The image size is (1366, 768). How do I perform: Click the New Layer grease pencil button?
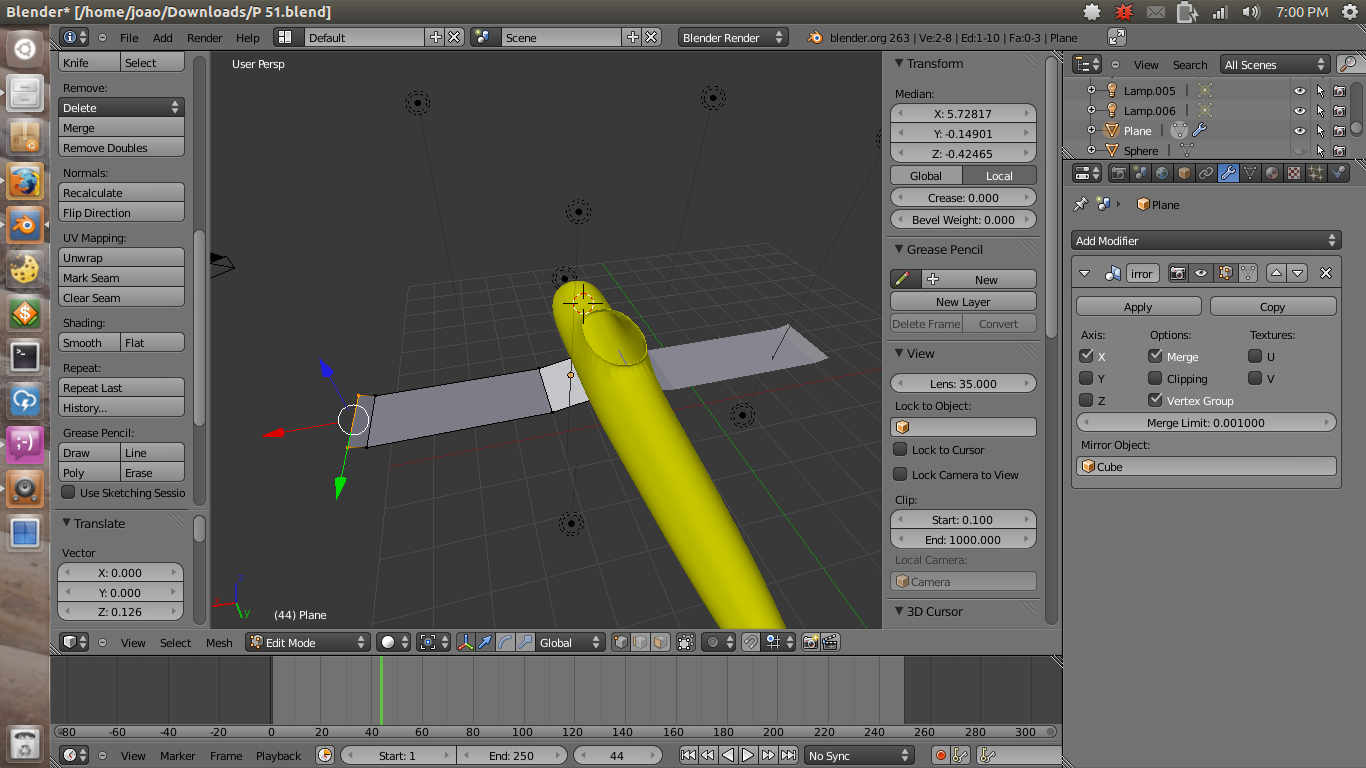963,301
